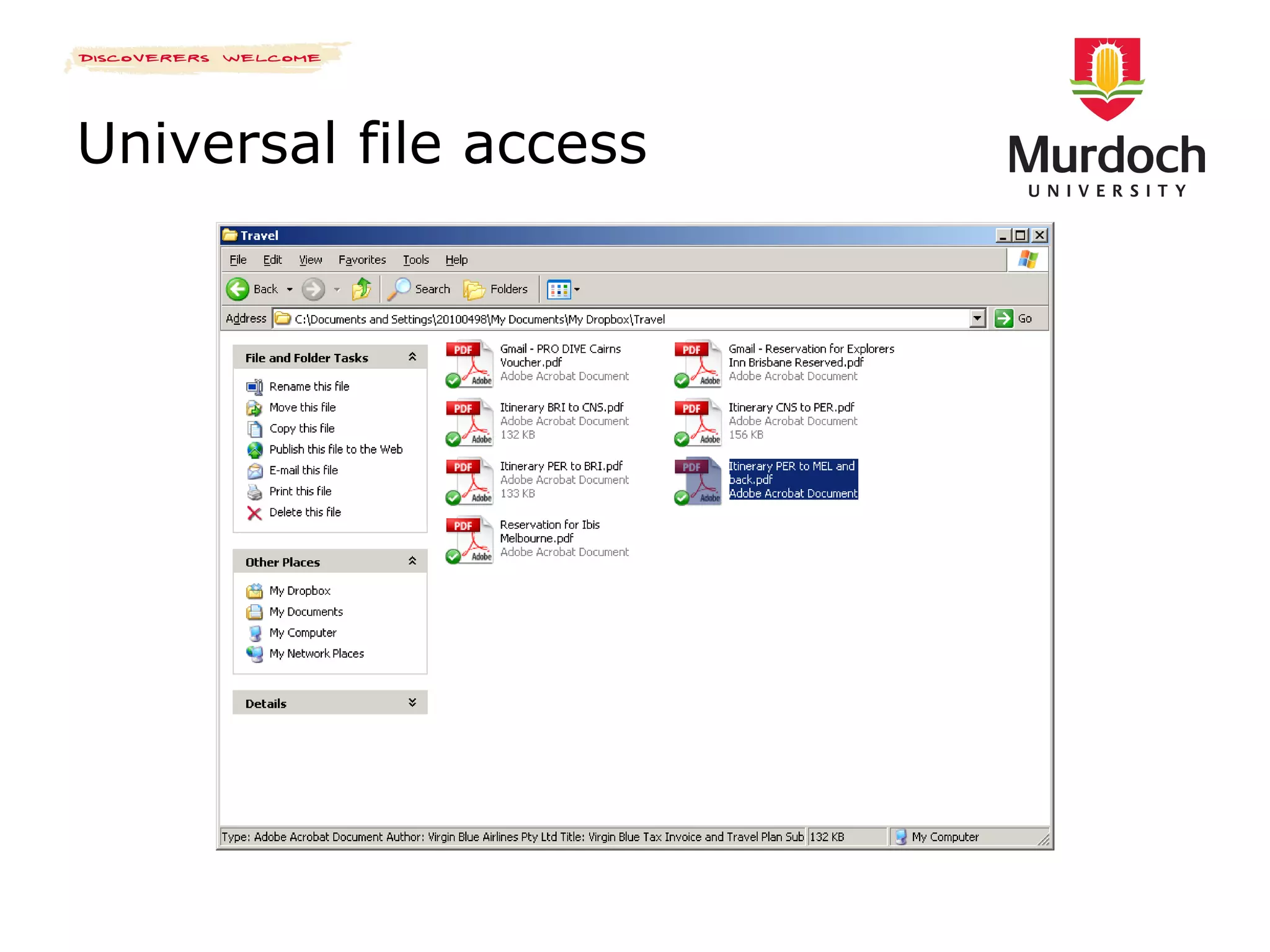Collapse the File and Folder Tasks panel
This screenshot has height=952, width=1270.
tap(412, 357)
